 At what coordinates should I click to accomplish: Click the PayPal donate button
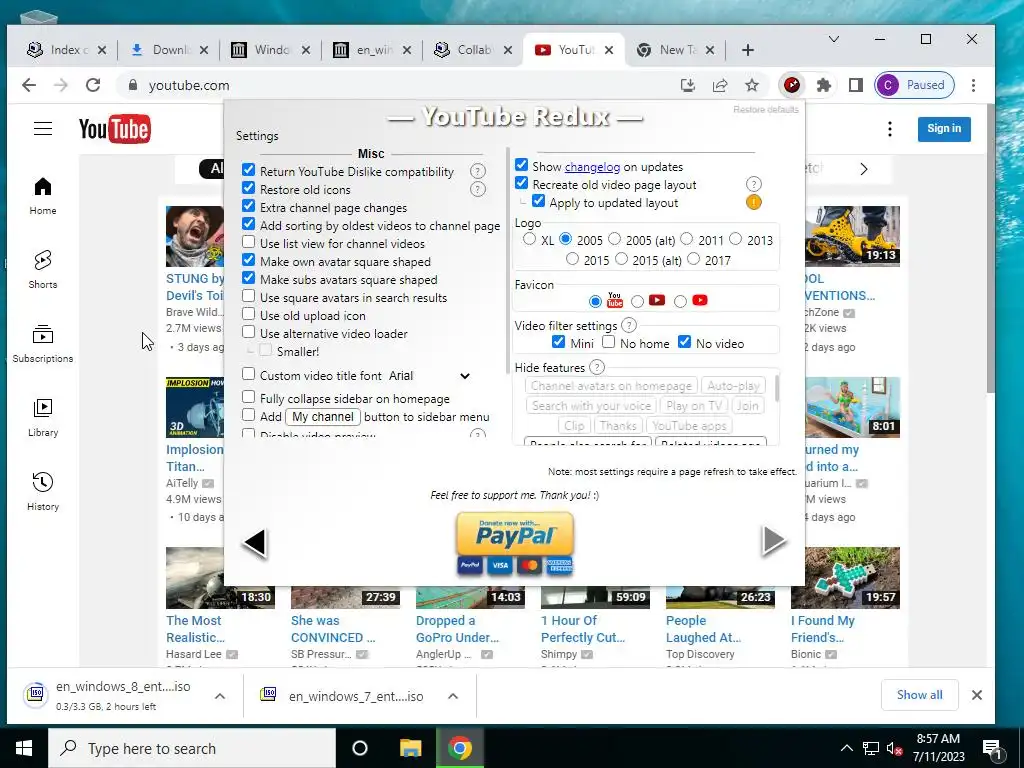515,543
